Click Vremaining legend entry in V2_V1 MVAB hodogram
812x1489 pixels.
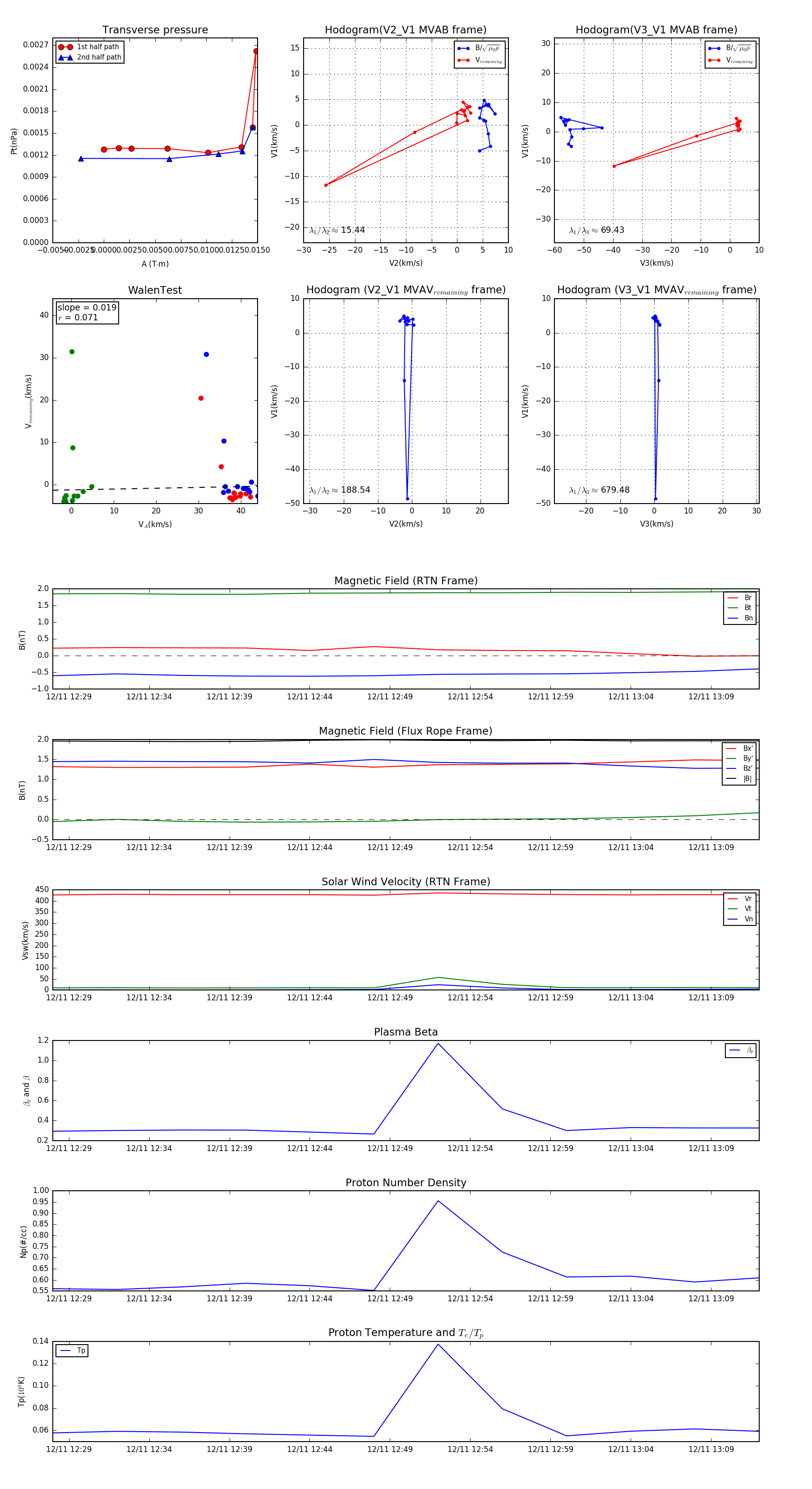(479, 60)
